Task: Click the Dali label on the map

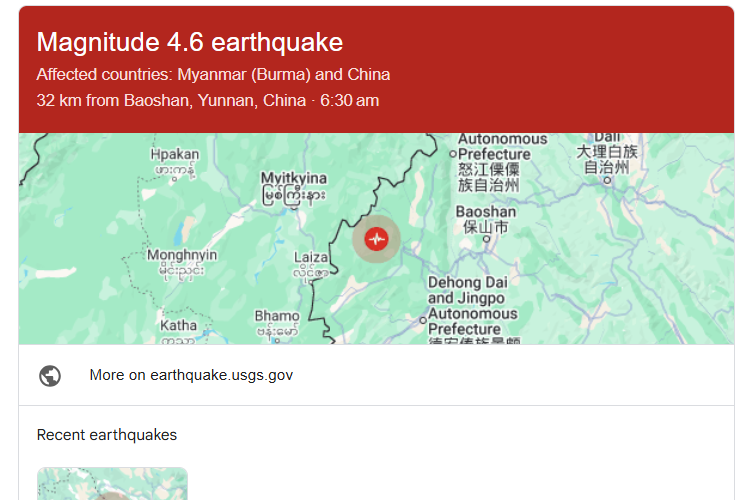Action: 607,138
